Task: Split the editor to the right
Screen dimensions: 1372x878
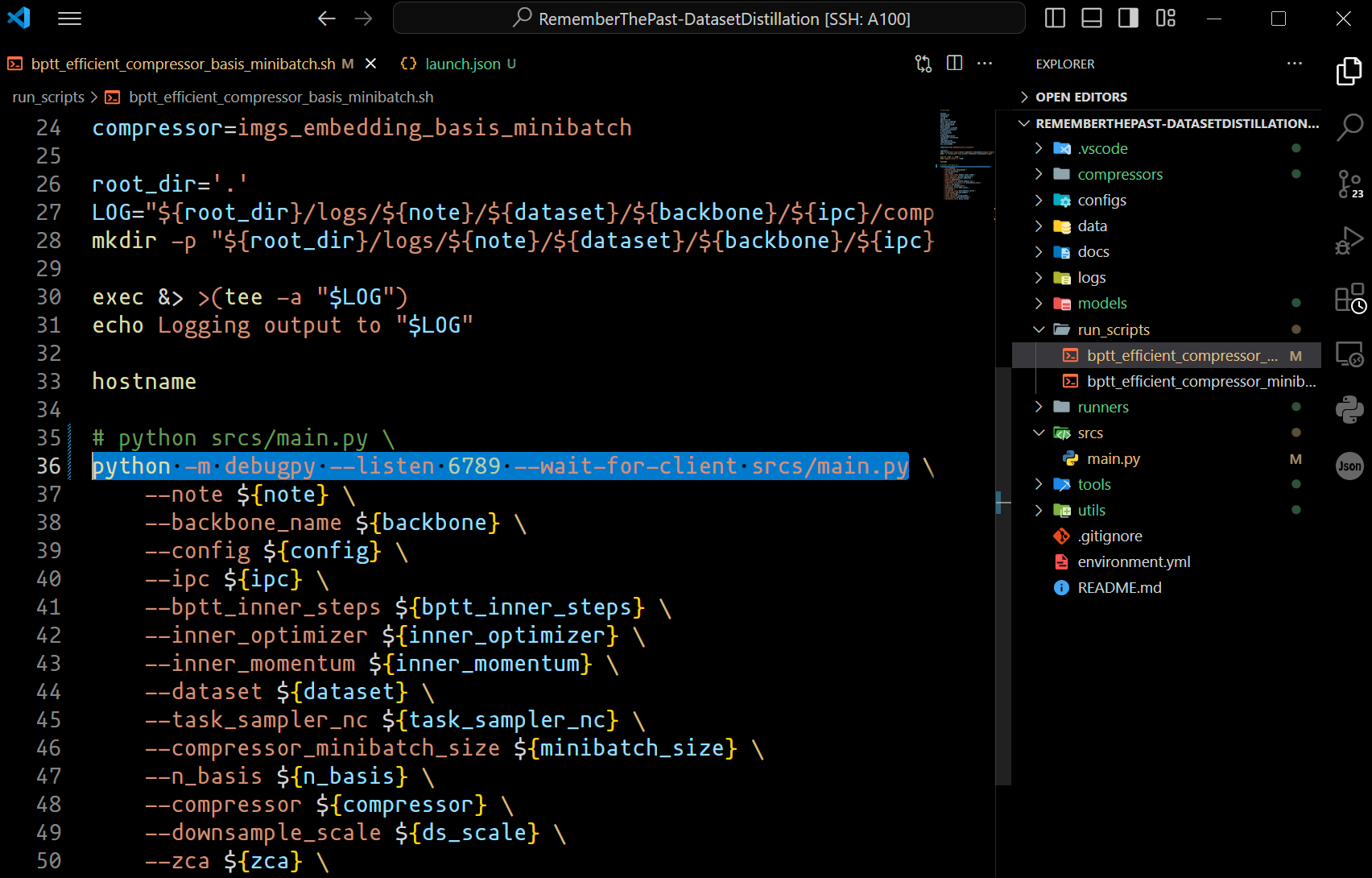Action: pos(954,64)
